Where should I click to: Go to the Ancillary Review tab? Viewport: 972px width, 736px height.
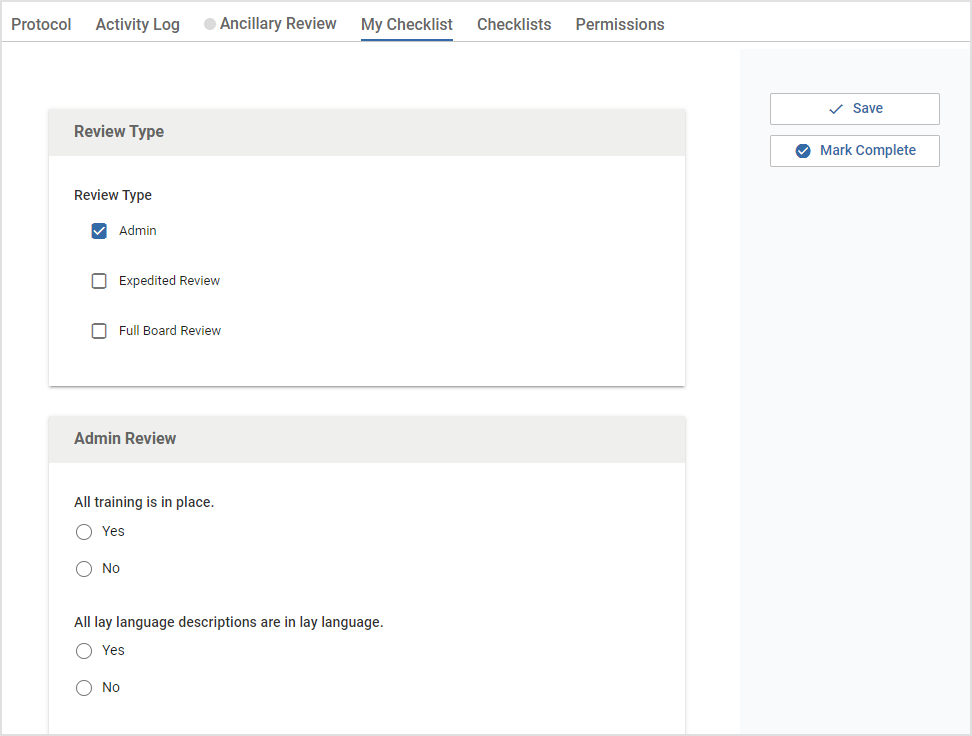click(277, 23)
